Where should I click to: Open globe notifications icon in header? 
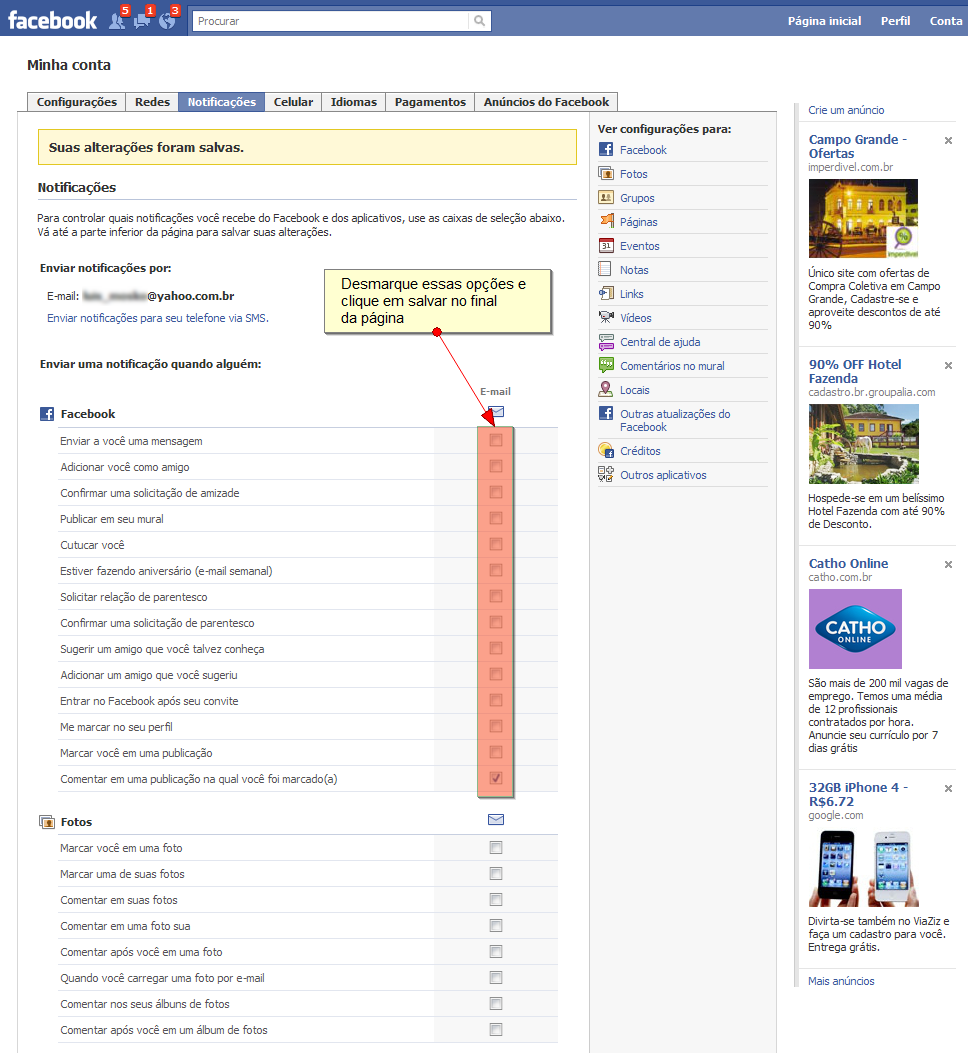(x=167, y=21)
